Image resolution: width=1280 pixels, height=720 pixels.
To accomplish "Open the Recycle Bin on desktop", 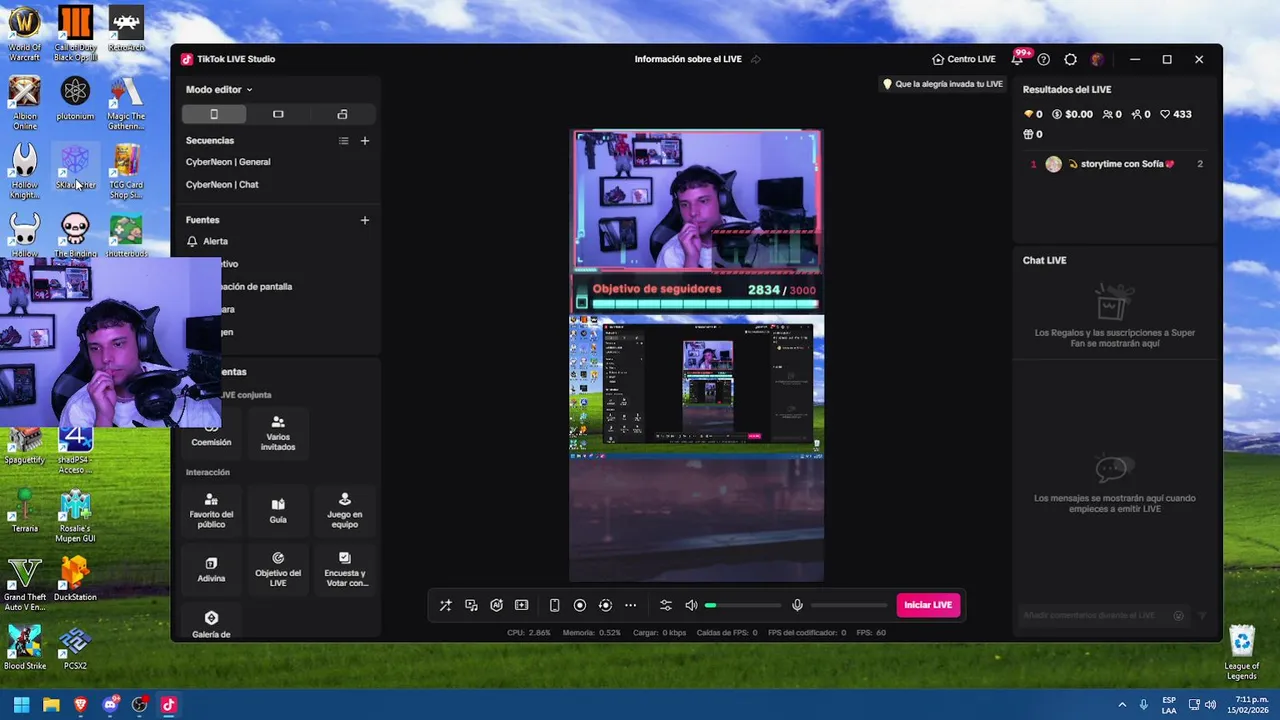I will [1241, 653].
